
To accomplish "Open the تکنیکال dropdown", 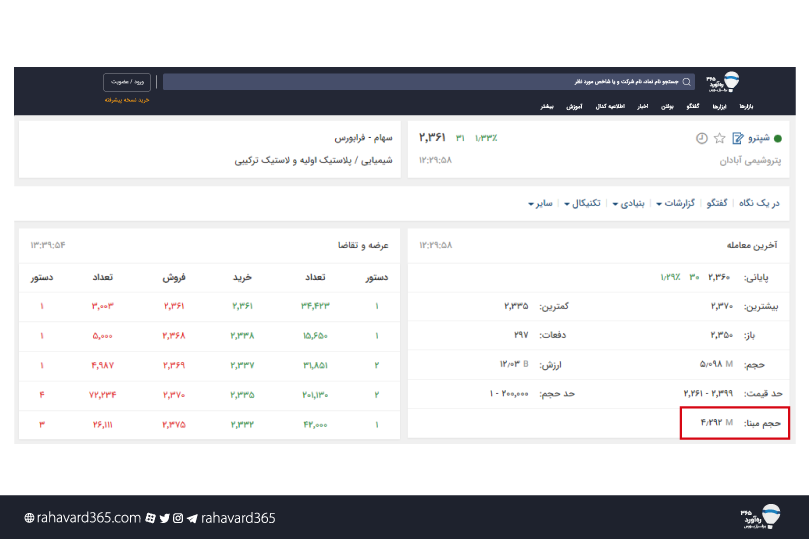I will point(584,203).
